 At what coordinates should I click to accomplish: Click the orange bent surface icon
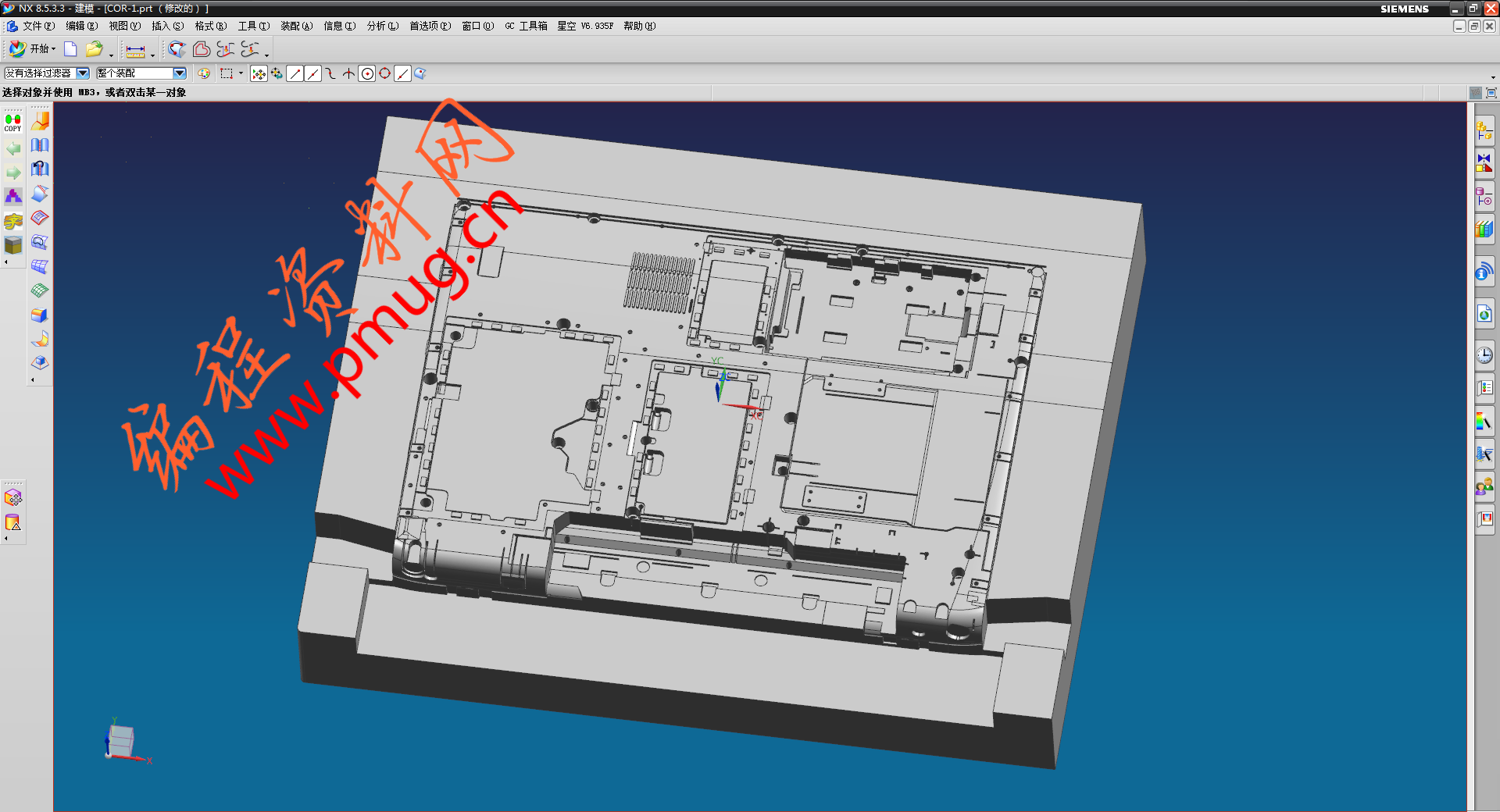tap(40, 339)
